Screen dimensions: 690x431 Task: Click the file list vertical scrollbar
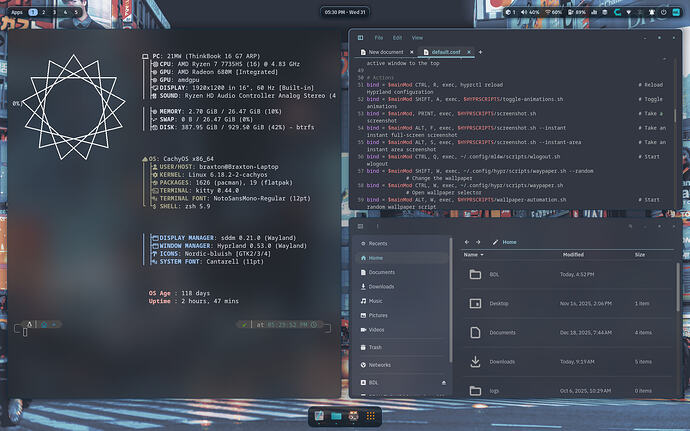pos(678,287)
